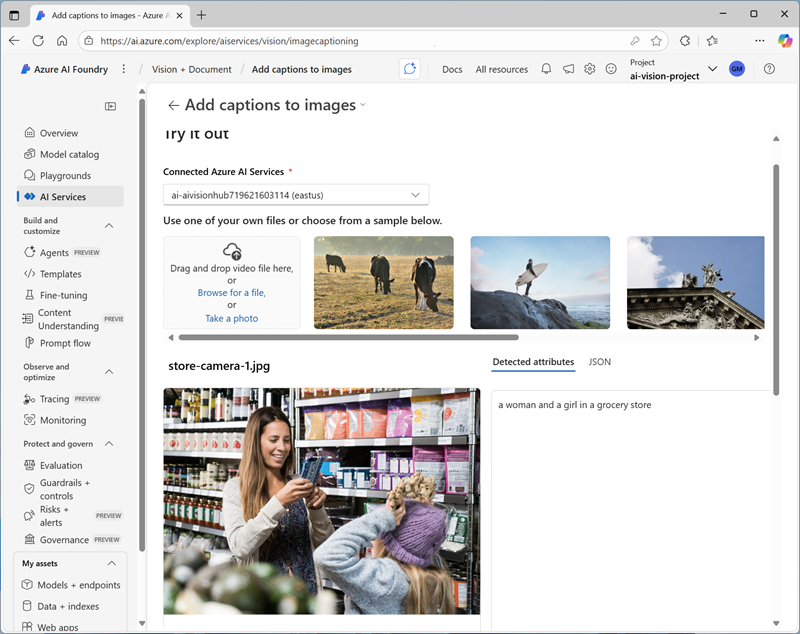The width and height of the screenshot is (800, 634).
Task: Select the cows grazing sample image
Action: pyautogui.click(x=383, y=282)
